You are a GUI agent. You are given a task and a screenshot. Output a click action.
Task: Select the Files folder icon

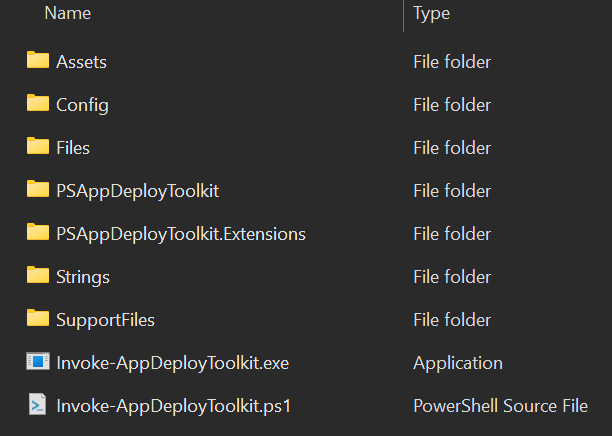click(x=38, y=146)
